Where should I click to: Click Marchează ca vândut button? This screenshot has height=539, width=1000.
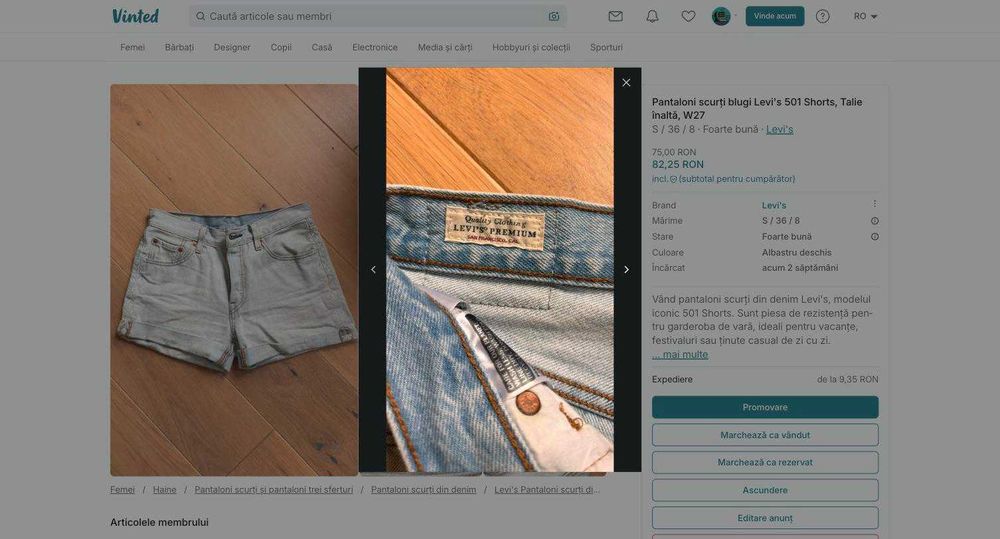pyautogui.click(x=765, y=435)
